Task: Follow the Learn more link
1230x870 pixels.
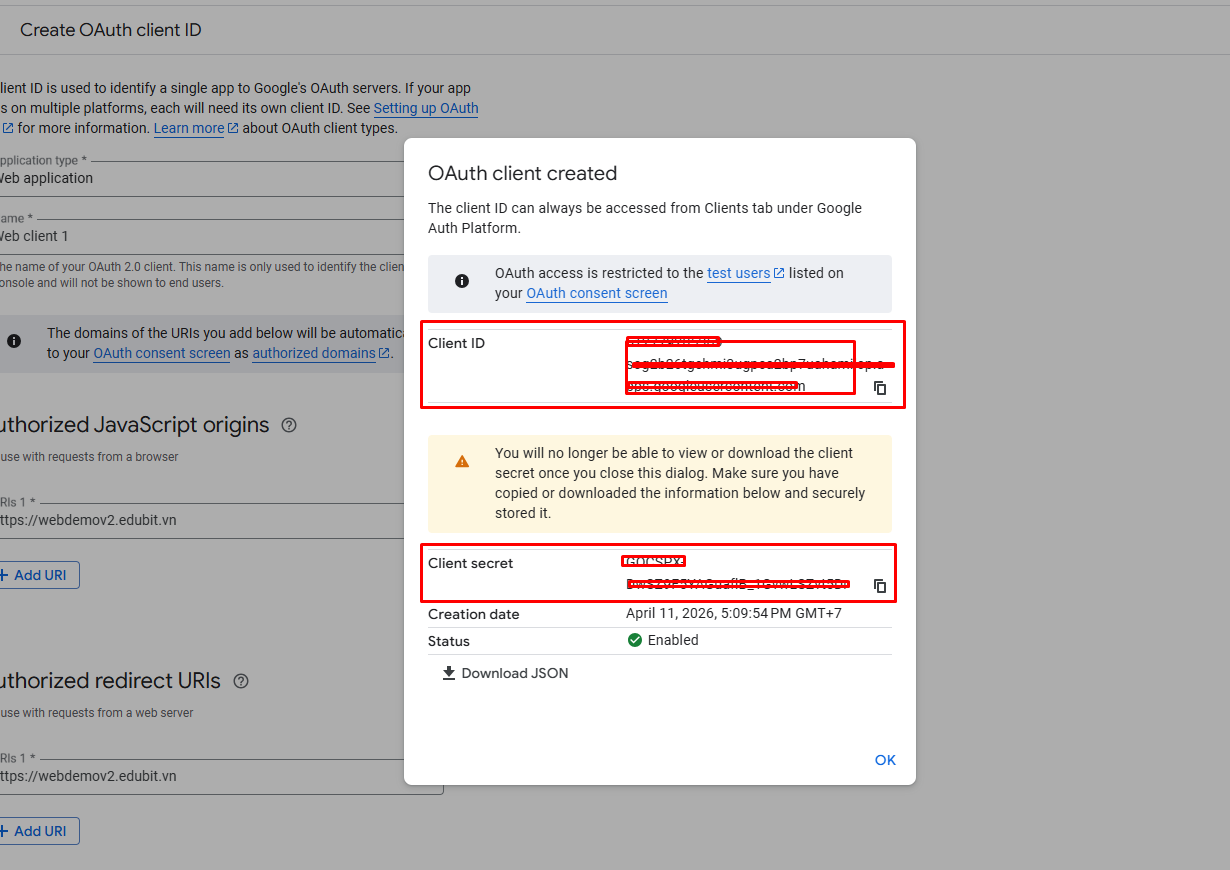Action: coord(189,128)
